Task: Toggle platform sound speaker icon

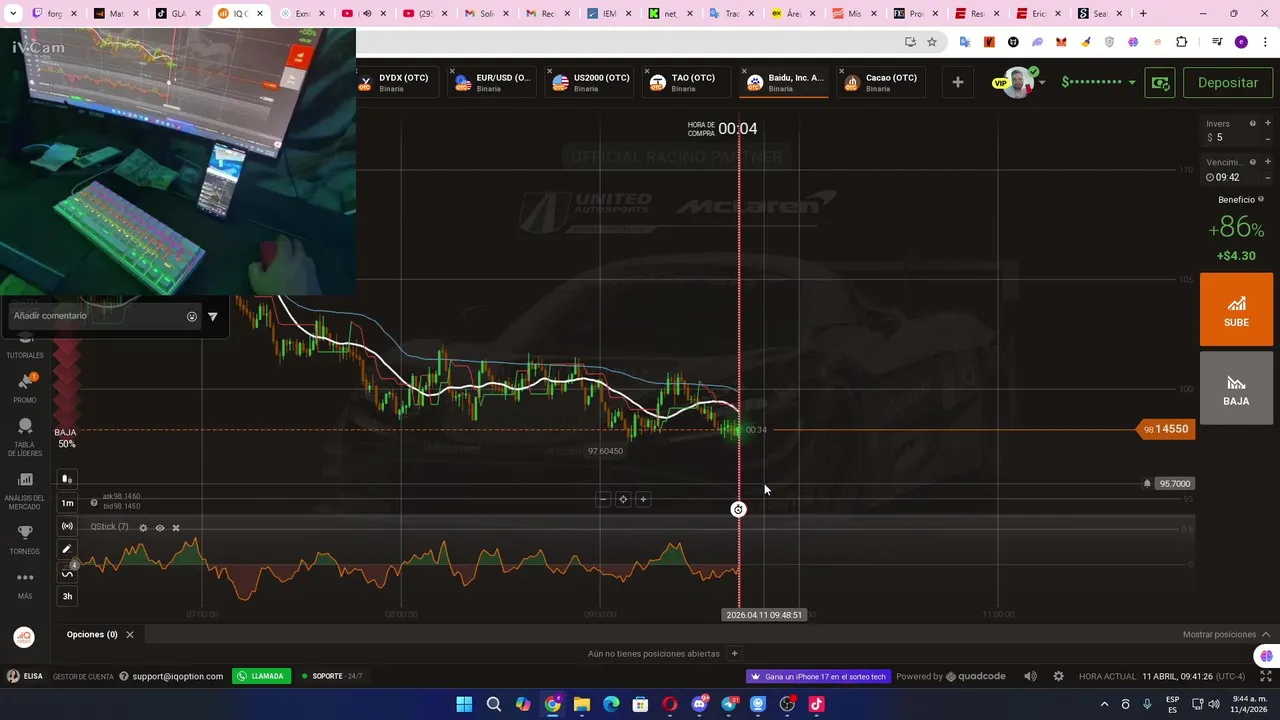Action: [x=1030, y=676]
